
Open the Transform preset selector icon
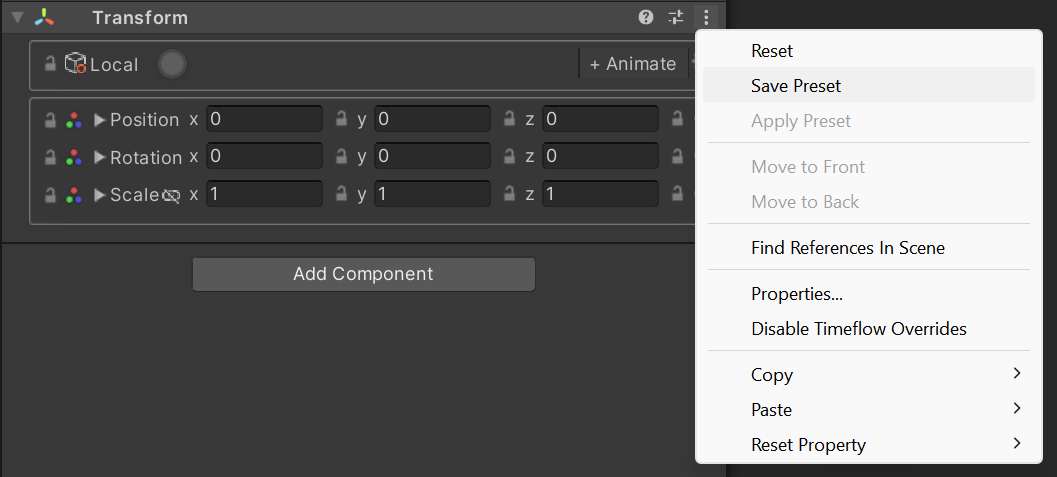click(676, 17)
